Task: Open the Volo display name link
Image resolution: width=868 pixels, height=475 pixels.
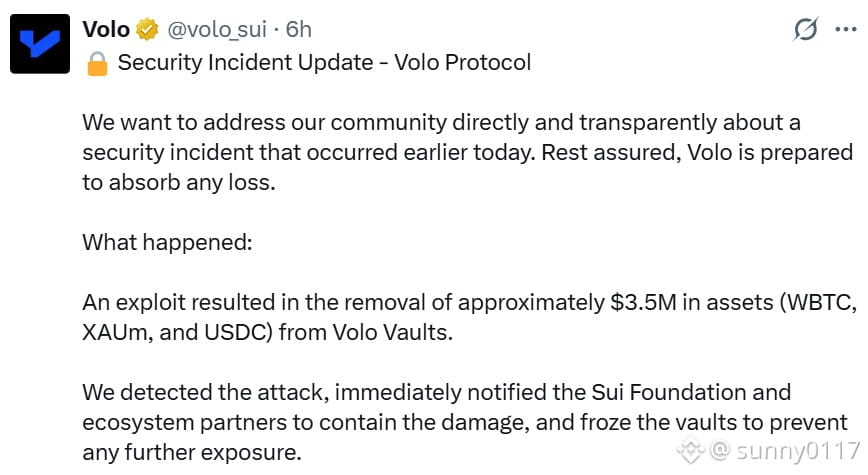Action: pos(106,29)
